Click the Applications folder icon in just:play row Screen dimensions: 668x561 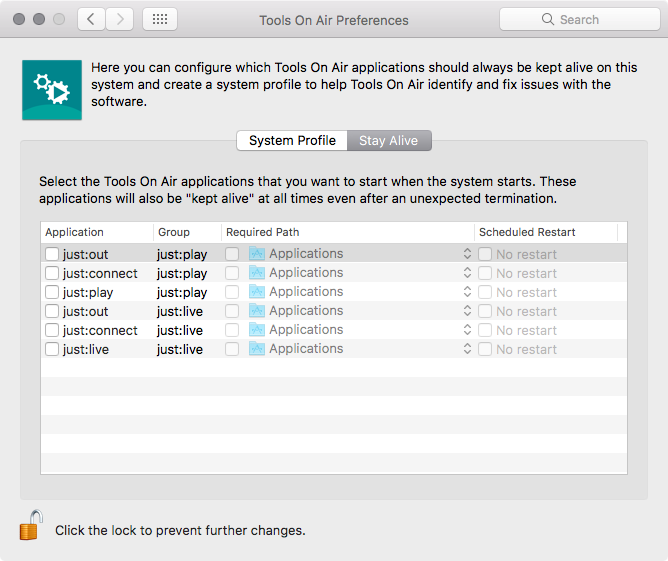click(257, 292)
